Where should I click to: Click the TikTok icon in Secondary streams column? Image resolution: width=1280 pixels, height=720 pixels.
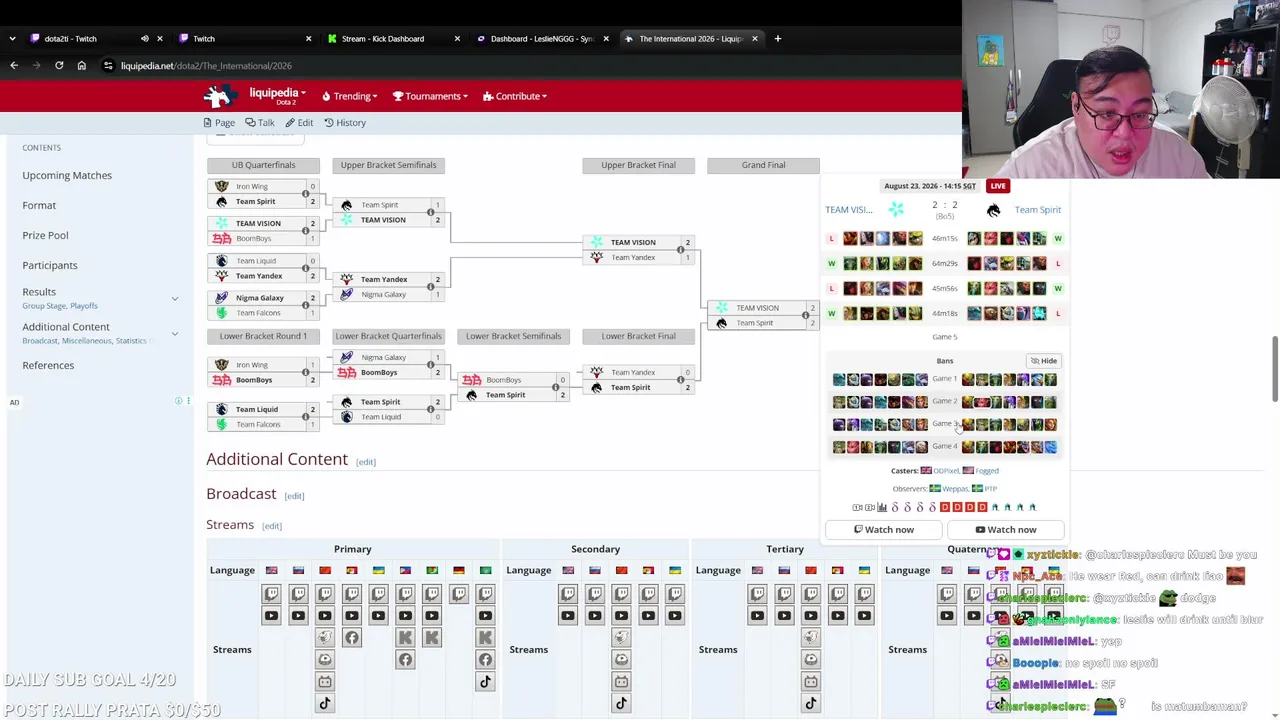pos(621,703)
